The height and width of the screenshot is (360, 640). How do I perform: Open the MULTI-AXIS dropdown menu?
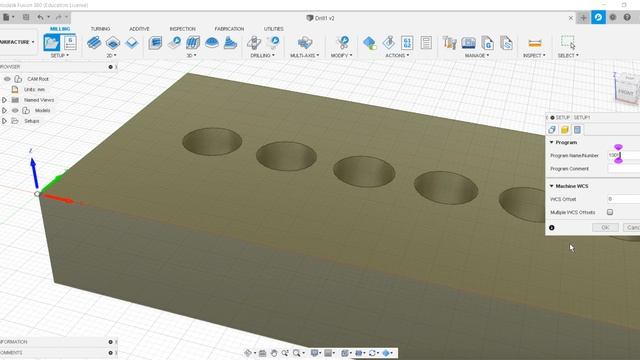304,55
